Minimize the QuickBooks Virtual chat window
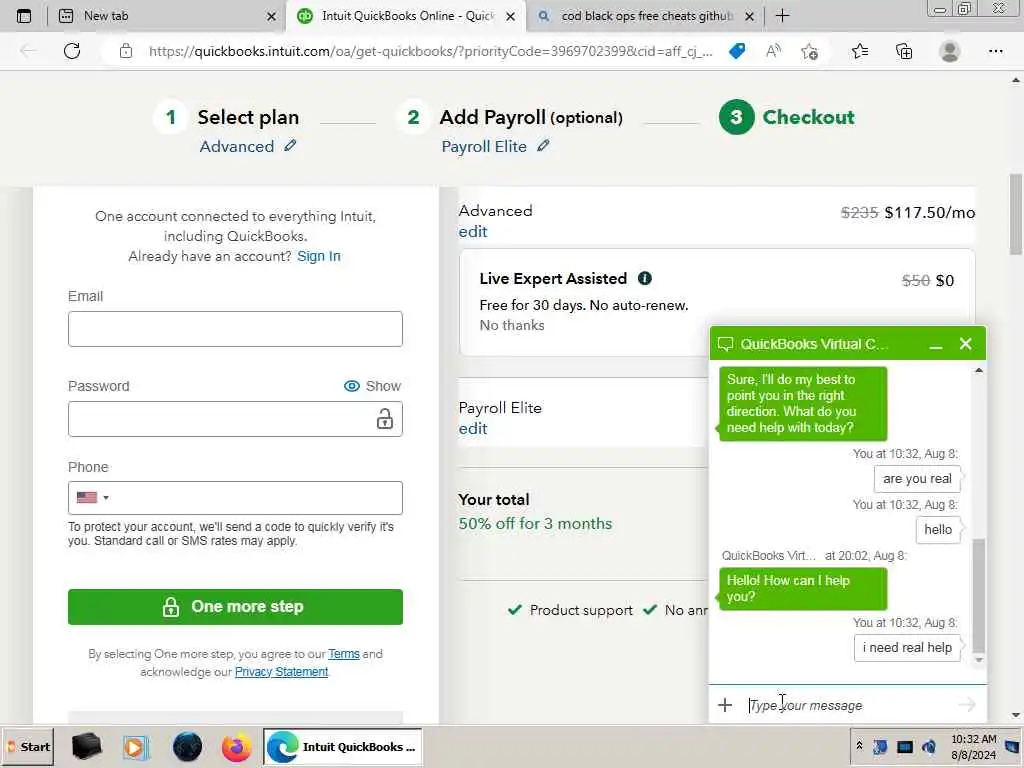 pos(936,344)
